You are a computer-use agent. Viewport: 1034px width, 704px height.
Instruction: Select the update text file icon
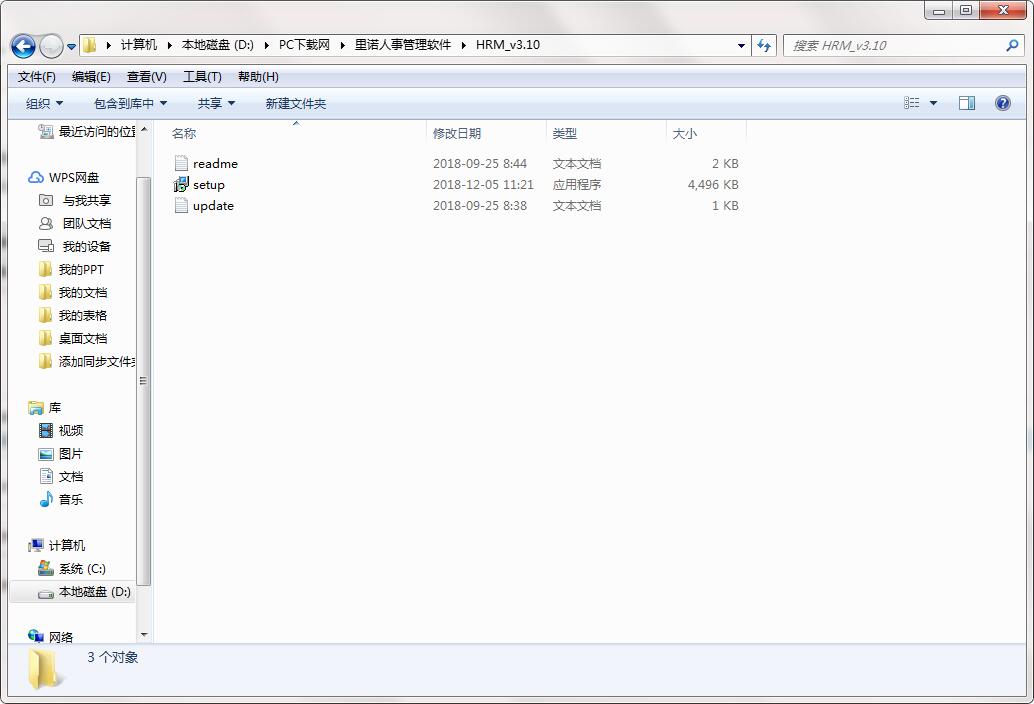pyautogui.click(x=181, y=206)
